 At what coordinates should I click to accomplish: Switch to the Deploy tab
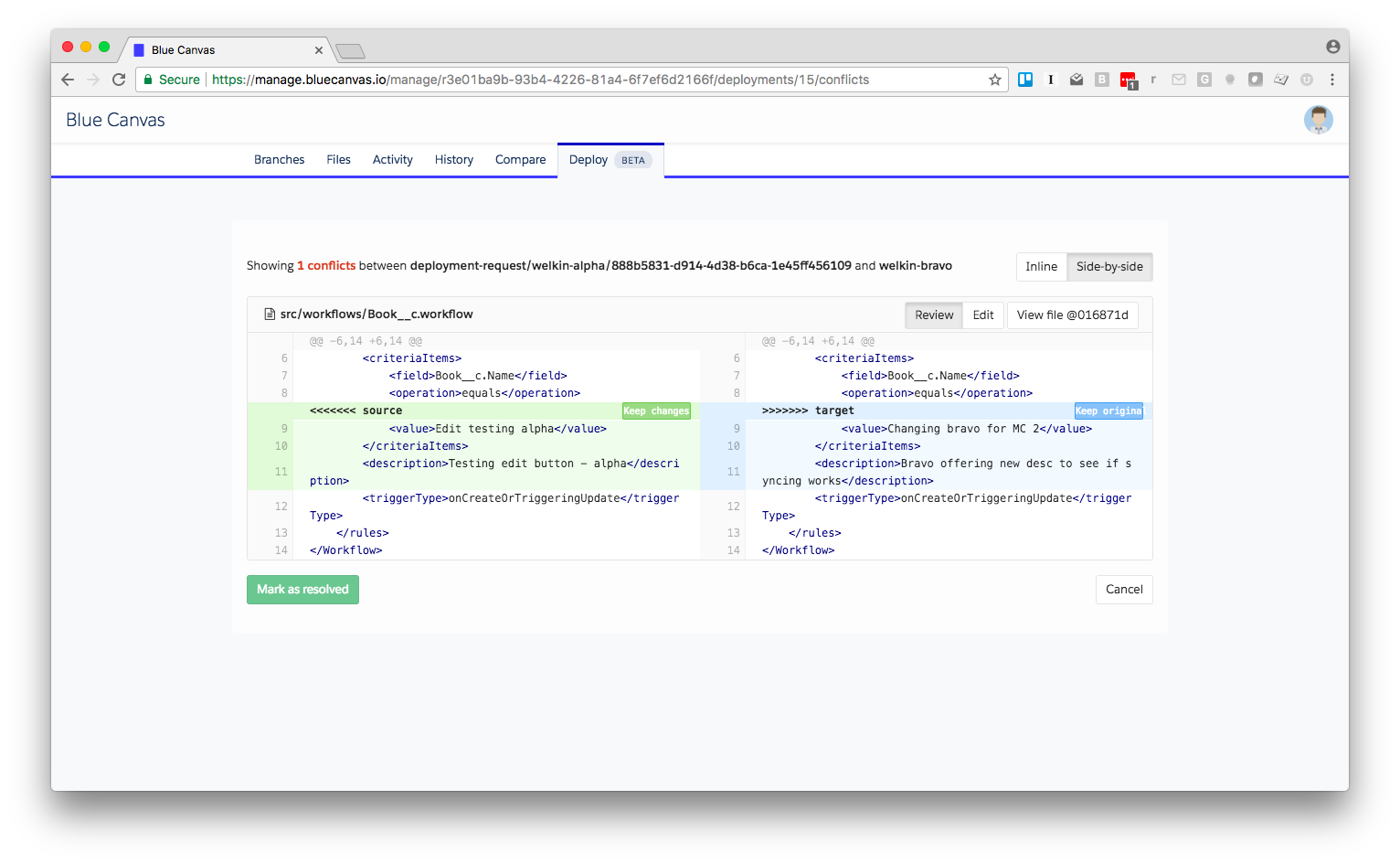[588, 159]
